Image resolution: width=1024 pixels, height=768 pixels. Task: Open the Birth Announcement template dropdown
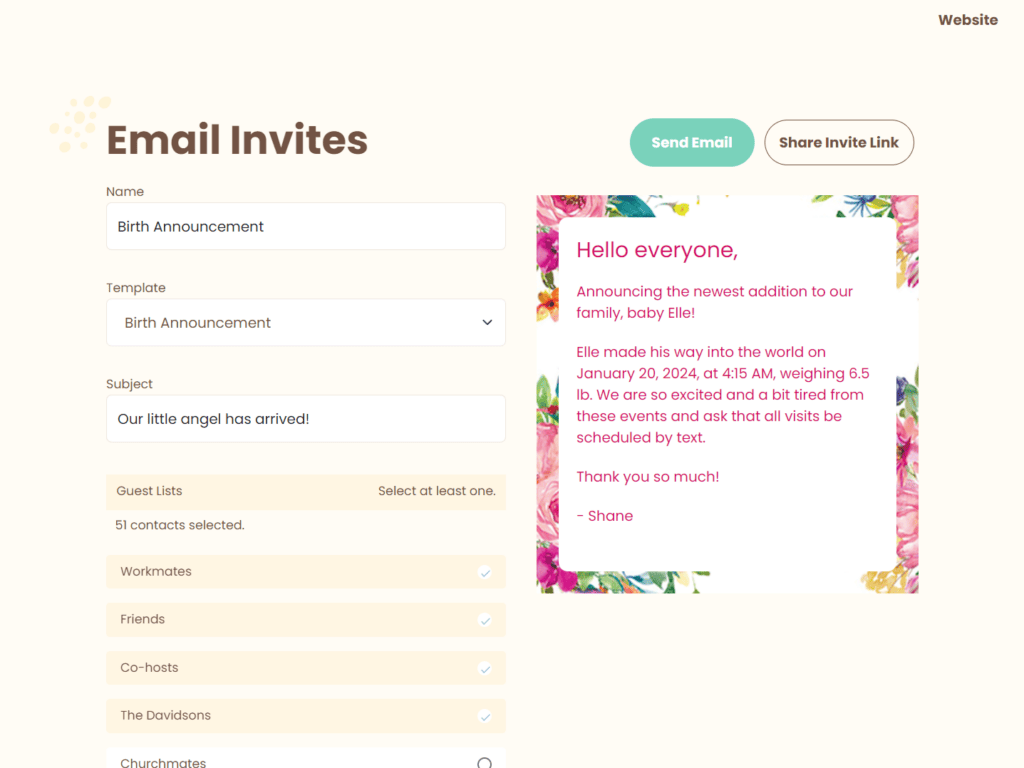[305, 322]
